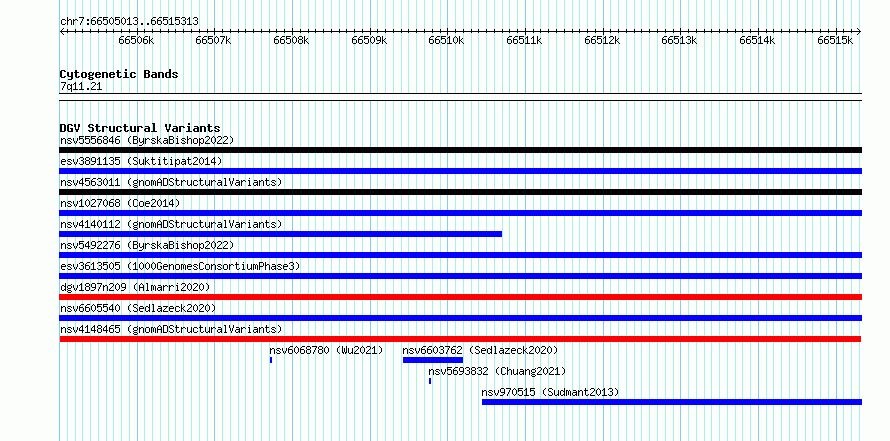The height and width of the screenshot is (441, 890).
Task: Click the nsv5693832 (Chuang2021) label
Action: [x=497, y=371]
